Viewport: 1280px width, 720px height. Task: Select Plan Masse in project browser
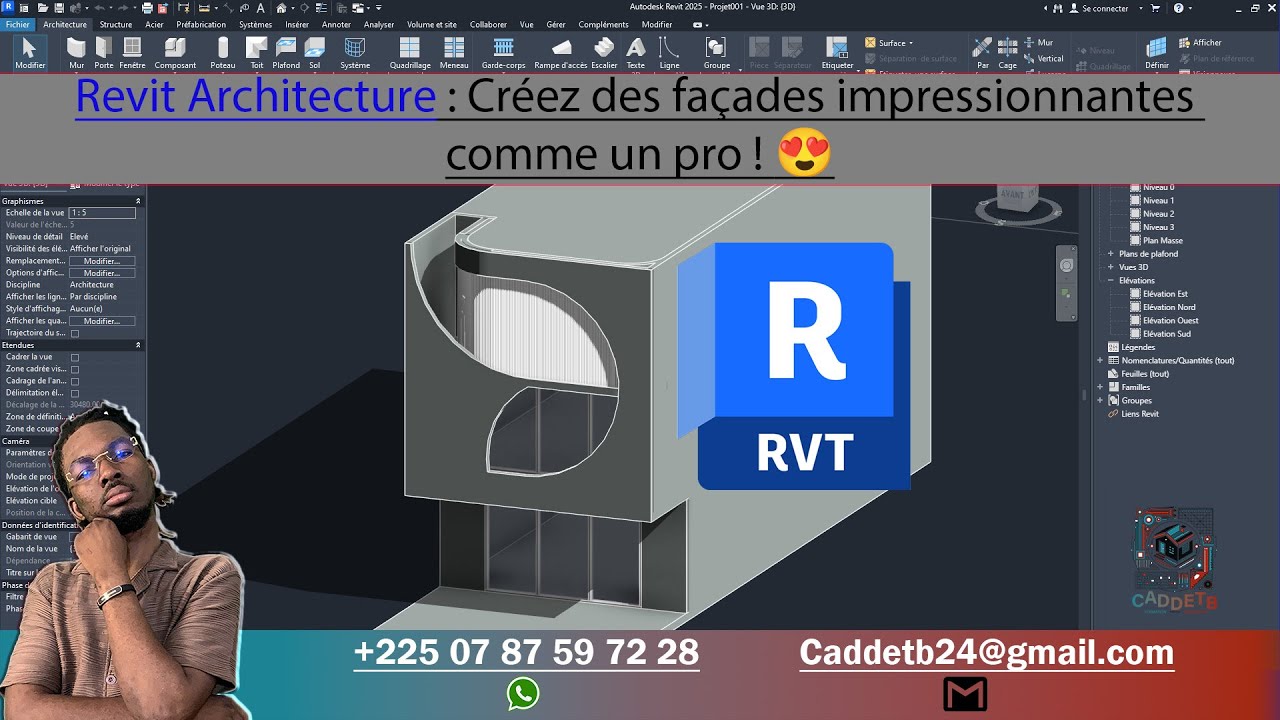(x=1156, y=241)
